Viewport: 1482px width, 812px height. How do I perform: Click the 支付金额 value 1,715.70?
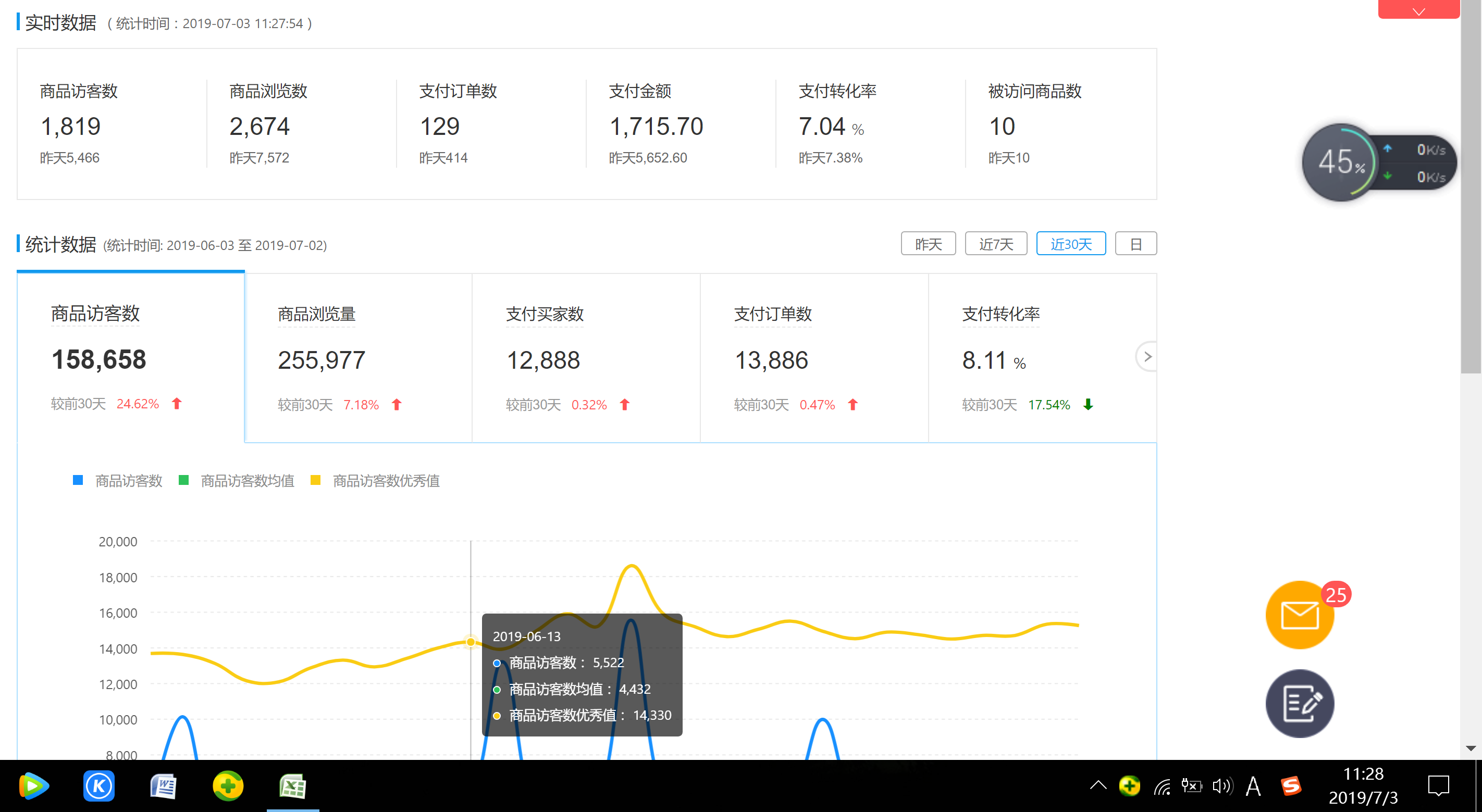(656, 126)
